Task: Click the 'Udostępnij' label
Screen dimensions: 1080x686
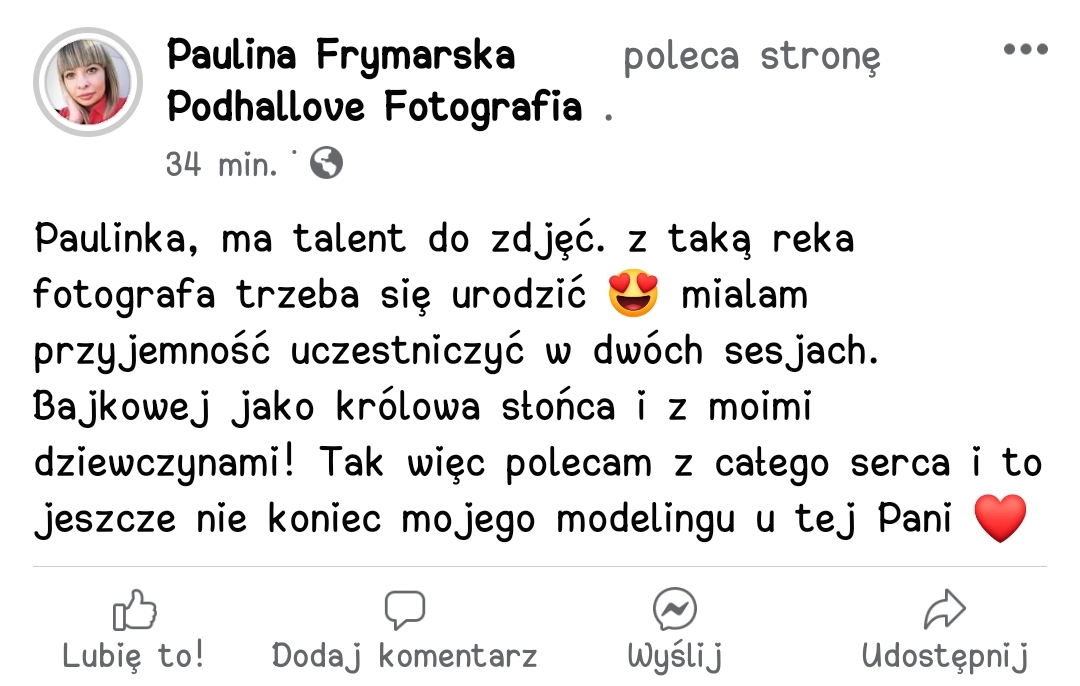Action: click(x=944, y=656)
